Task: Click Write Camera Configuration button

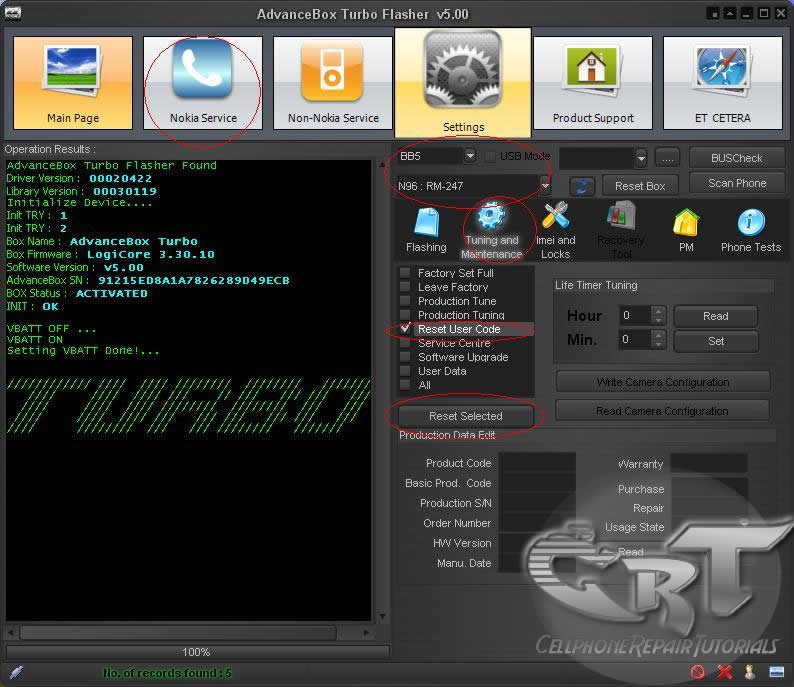Action: pos(663,382)
